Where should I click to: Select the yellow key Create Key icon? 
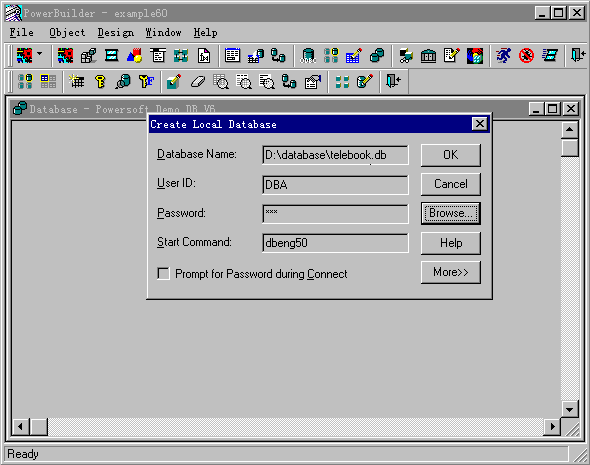coord(100,81)
